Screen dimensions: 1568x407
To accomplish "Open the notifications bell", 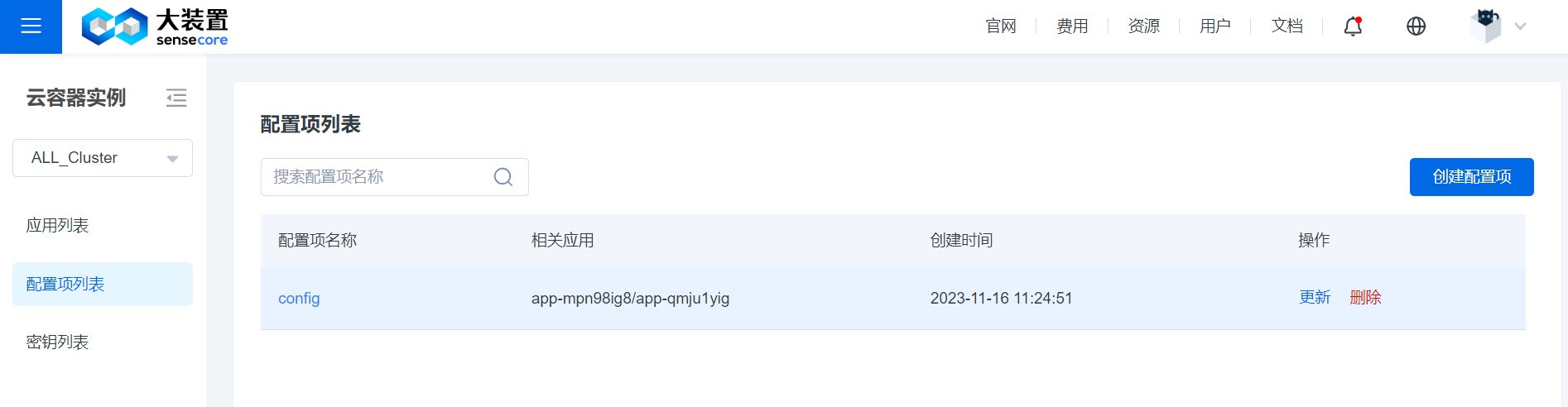I will point(1353,26).
